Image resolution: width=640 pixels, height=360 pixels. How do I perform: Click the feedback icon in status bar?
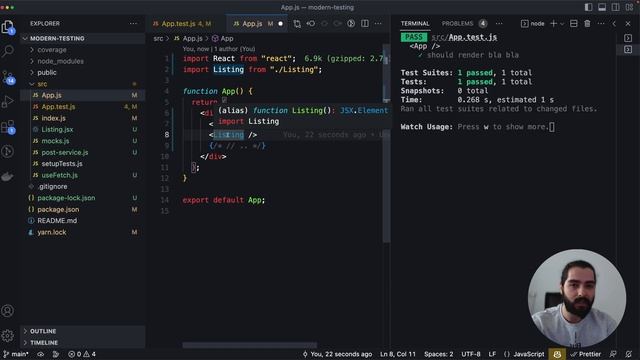pos(613,354)
